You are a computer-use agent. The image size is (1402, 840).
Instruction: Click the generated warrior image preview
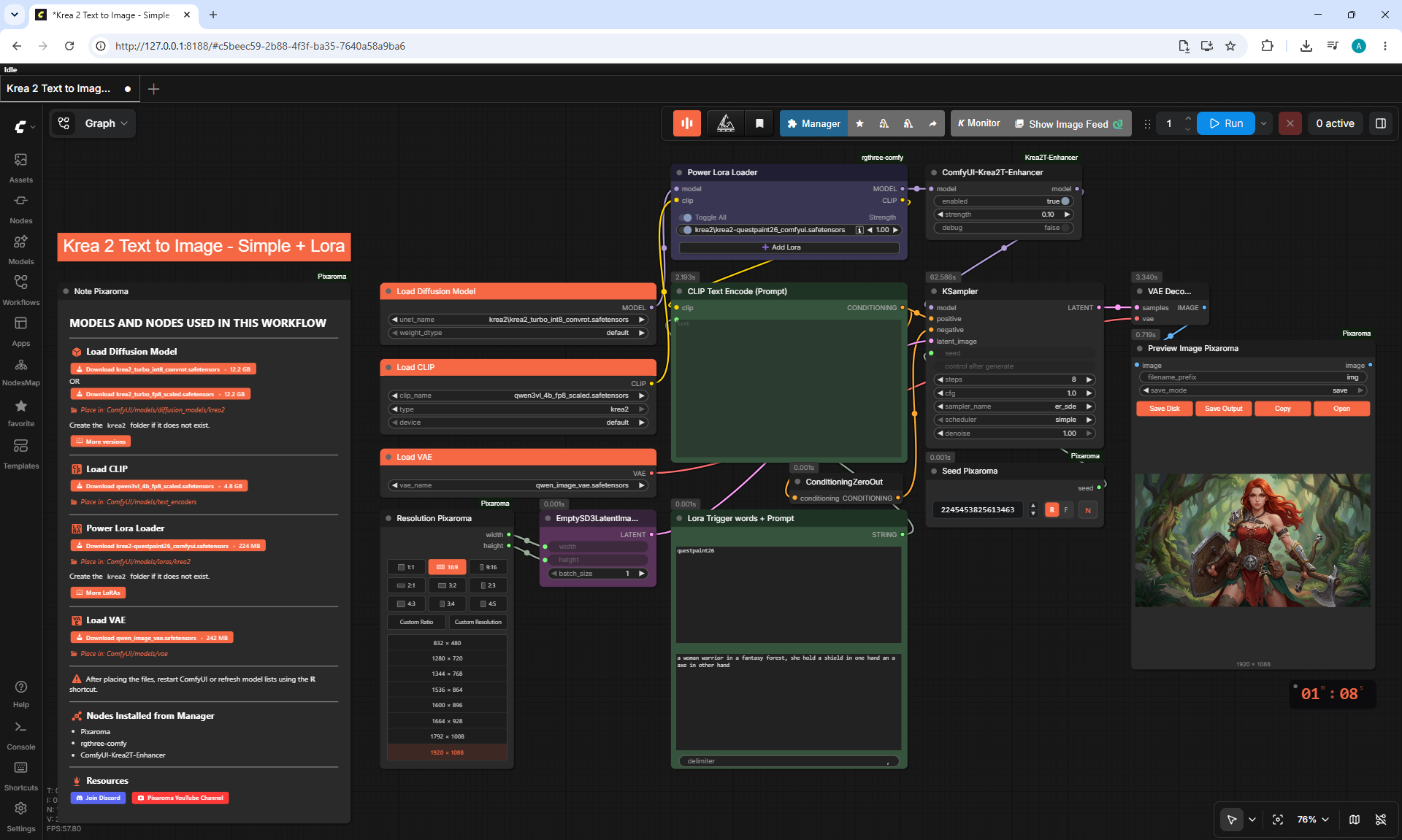click(1252, 540)
